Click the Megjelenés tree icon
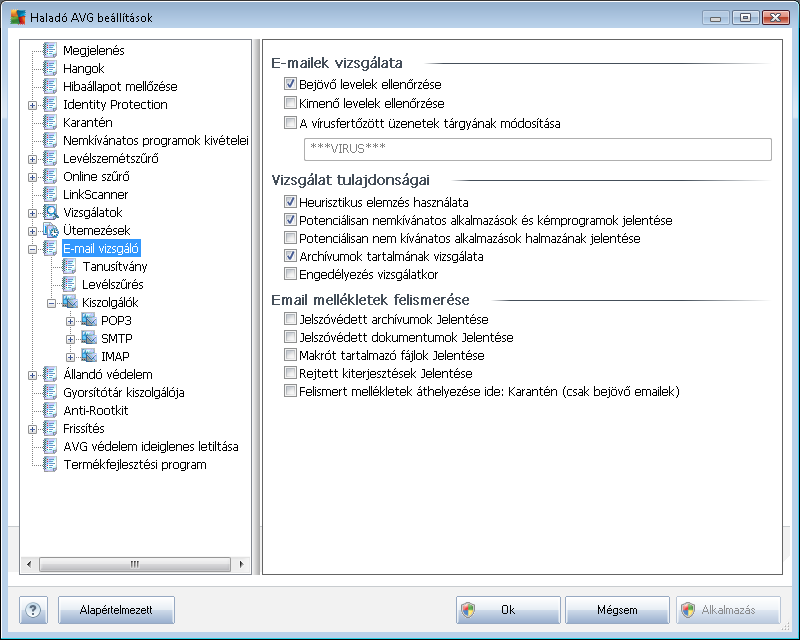The image size is (800, 640). coord(50,50)
